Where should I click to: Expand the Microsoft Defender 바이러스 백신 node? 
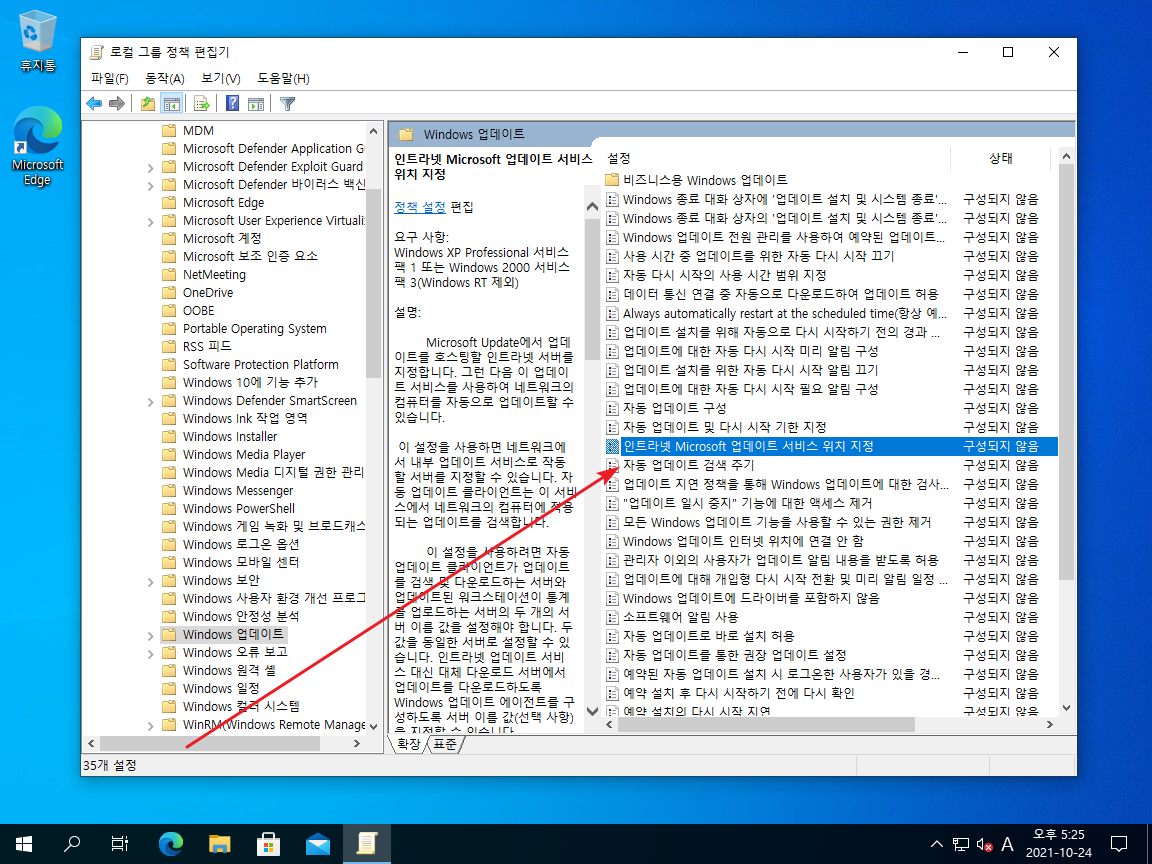pos(151,185)
